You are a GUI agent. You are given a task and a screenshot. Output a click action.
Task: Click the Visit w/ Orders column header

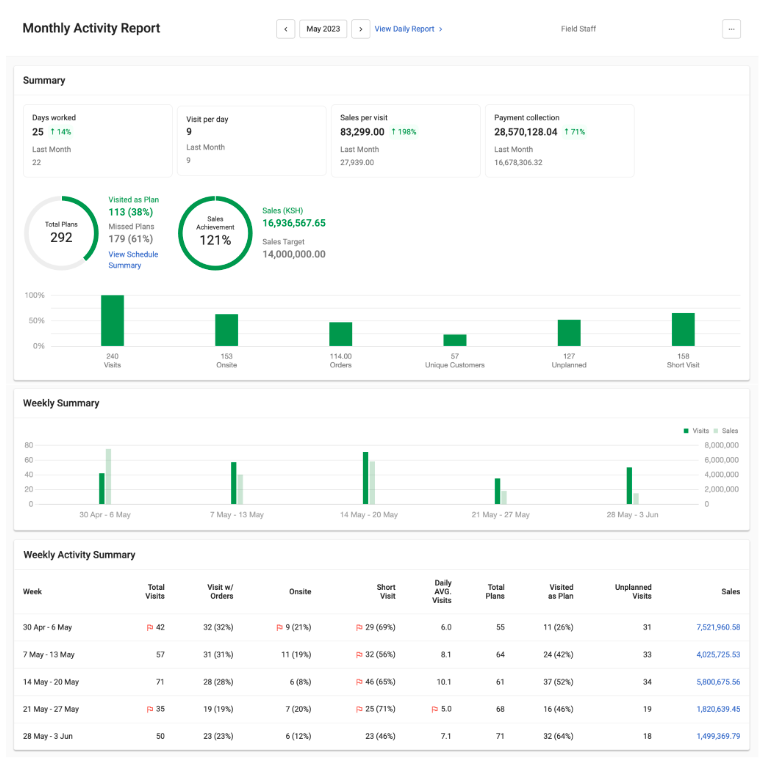221,591
